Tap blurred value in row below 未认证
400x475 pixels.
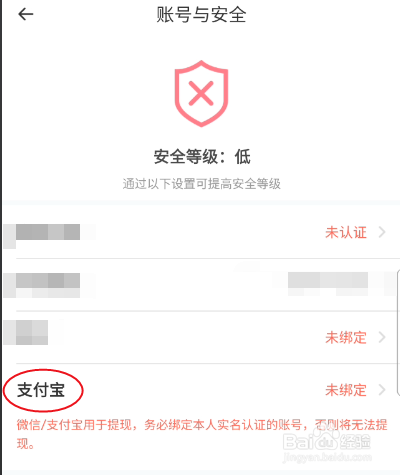tap(328, 280)
